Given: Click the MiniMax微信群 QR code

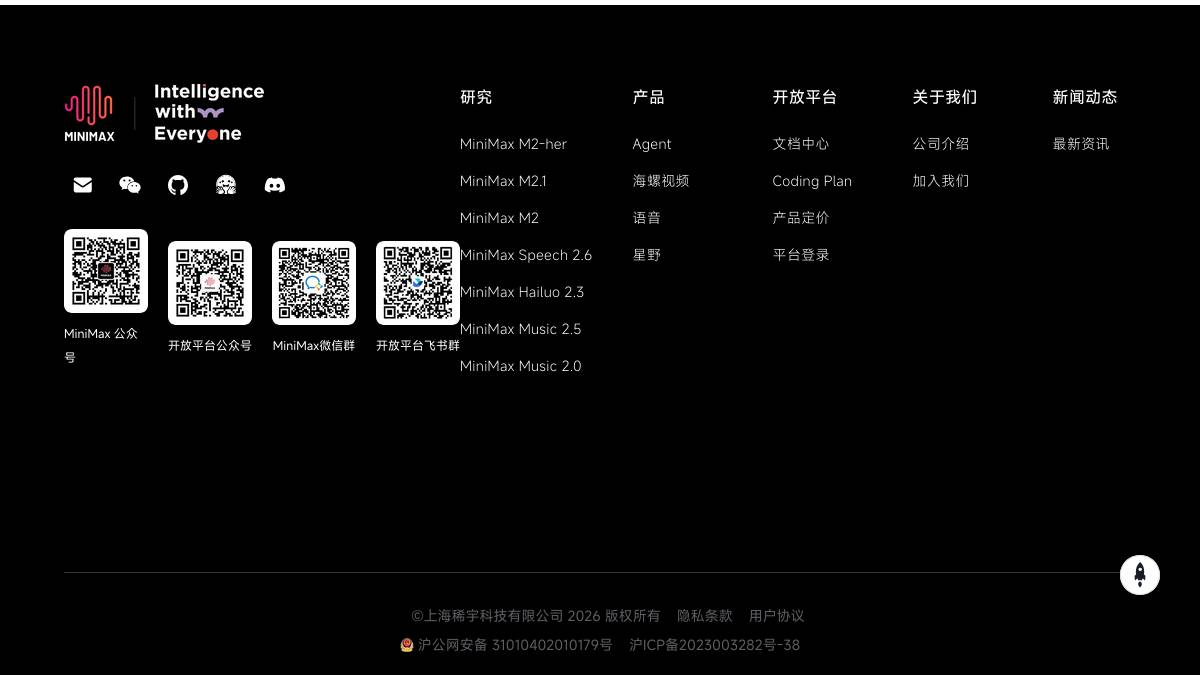Looking at the screenshot, I should coord(314,282).
